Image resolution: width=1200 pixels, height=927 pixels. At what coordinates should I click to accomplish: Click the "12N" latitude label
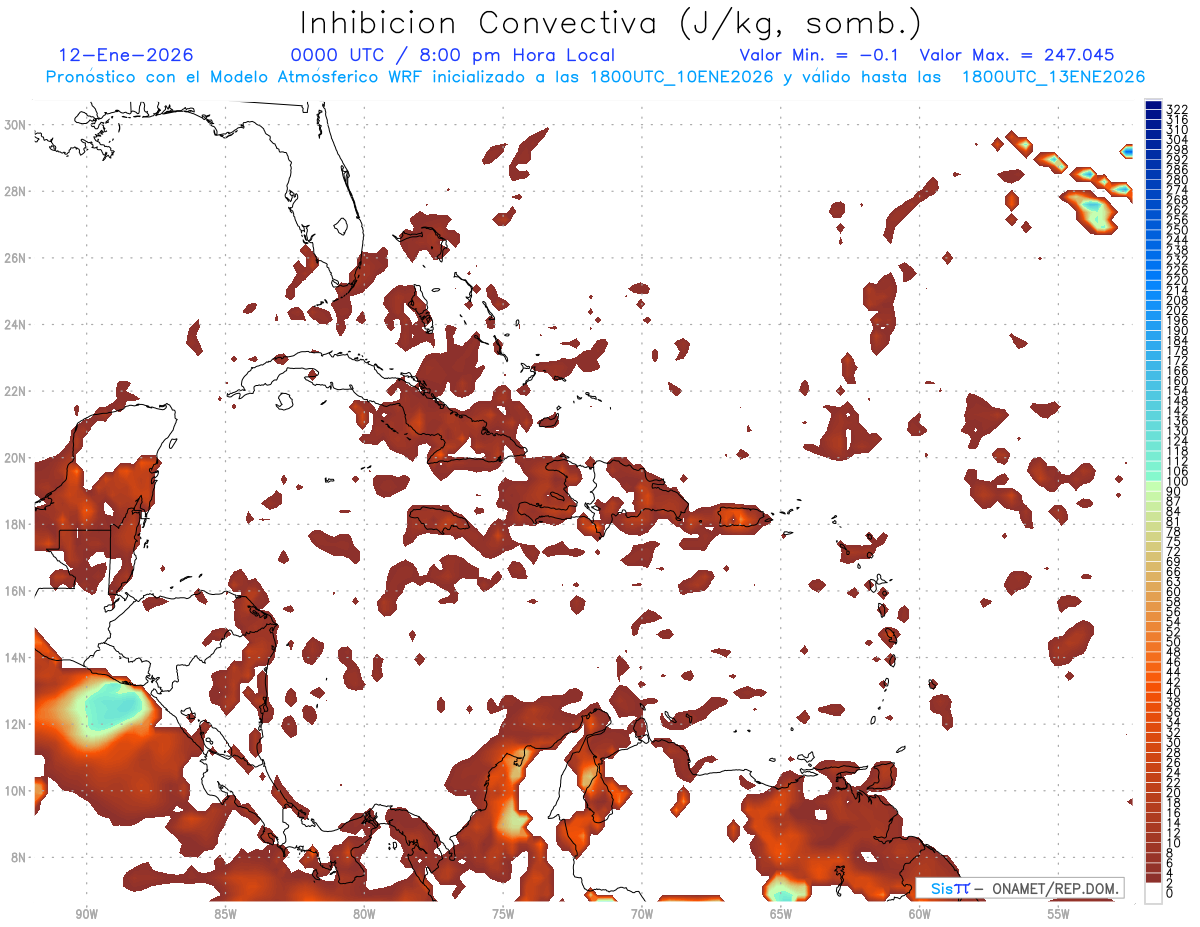pos(16,724)
